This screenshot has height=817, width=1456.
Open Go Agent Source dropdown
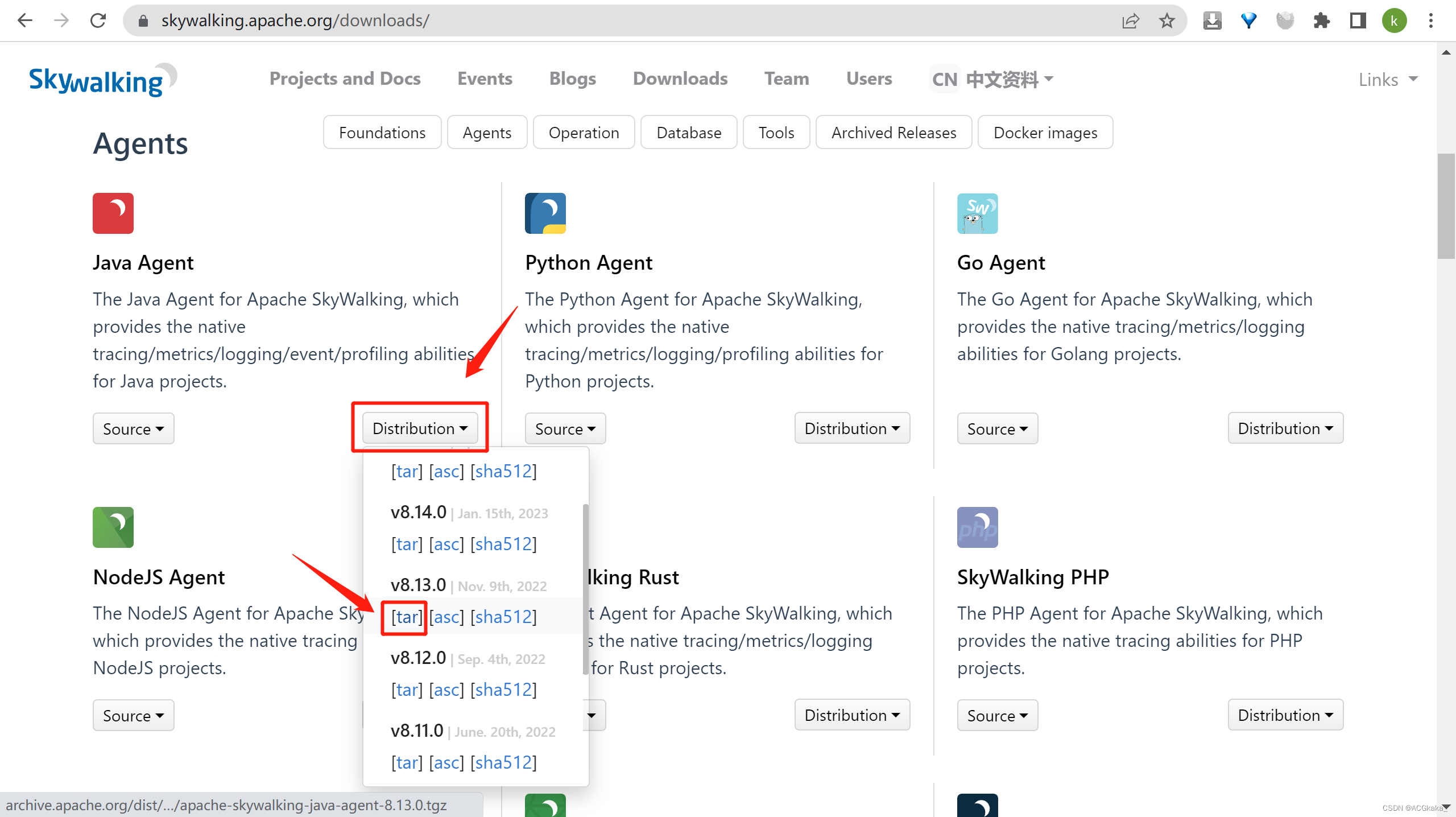click(998, 428)
